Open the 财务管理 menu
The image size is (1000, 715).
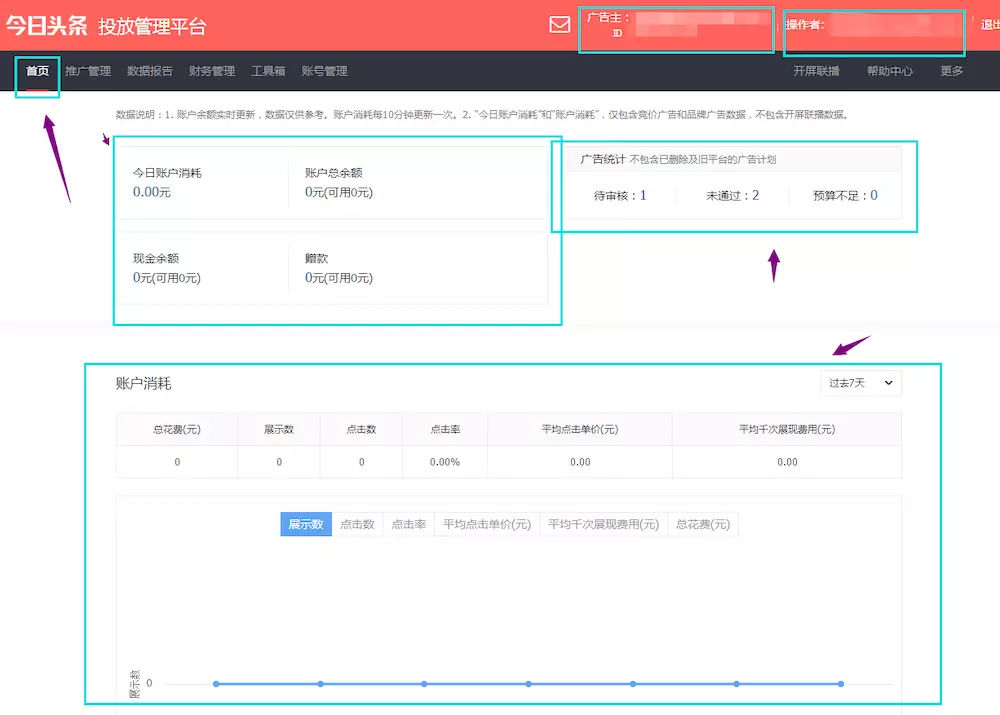click(212, 71)
